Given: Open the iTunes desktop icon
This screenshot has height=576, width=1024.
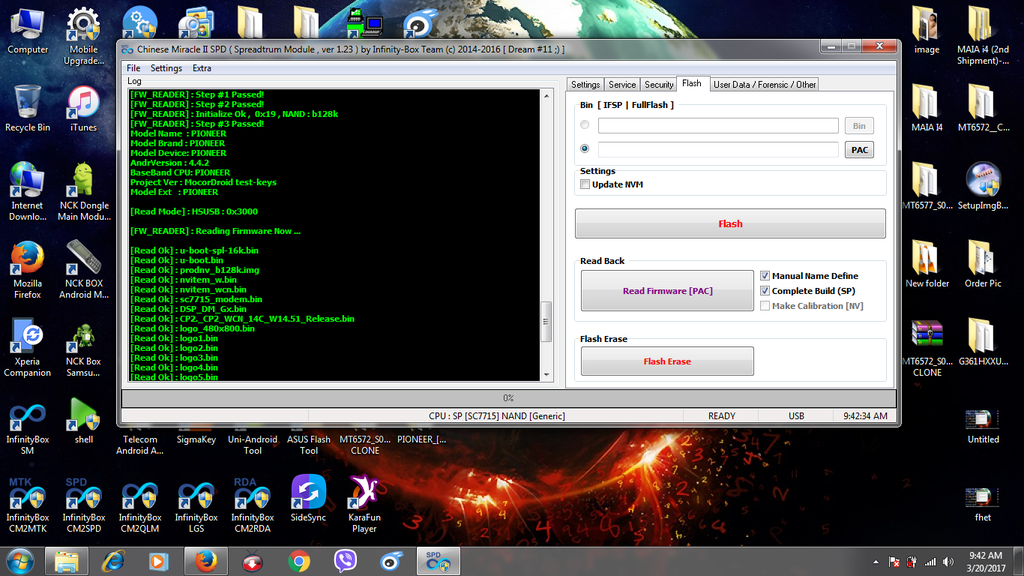Looking at the screenshot, I should coord(83,105).
